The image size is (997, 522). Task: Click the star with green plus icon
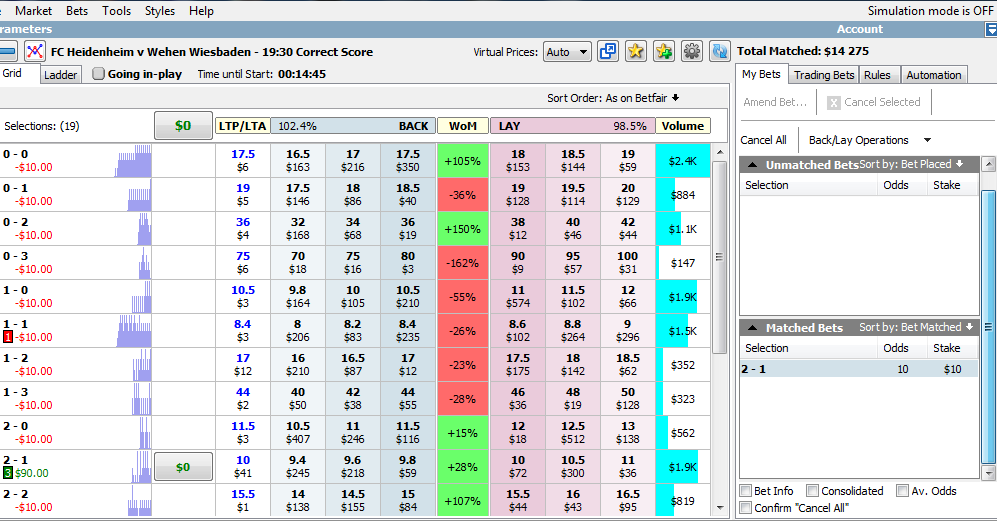(x=664, y=52)
